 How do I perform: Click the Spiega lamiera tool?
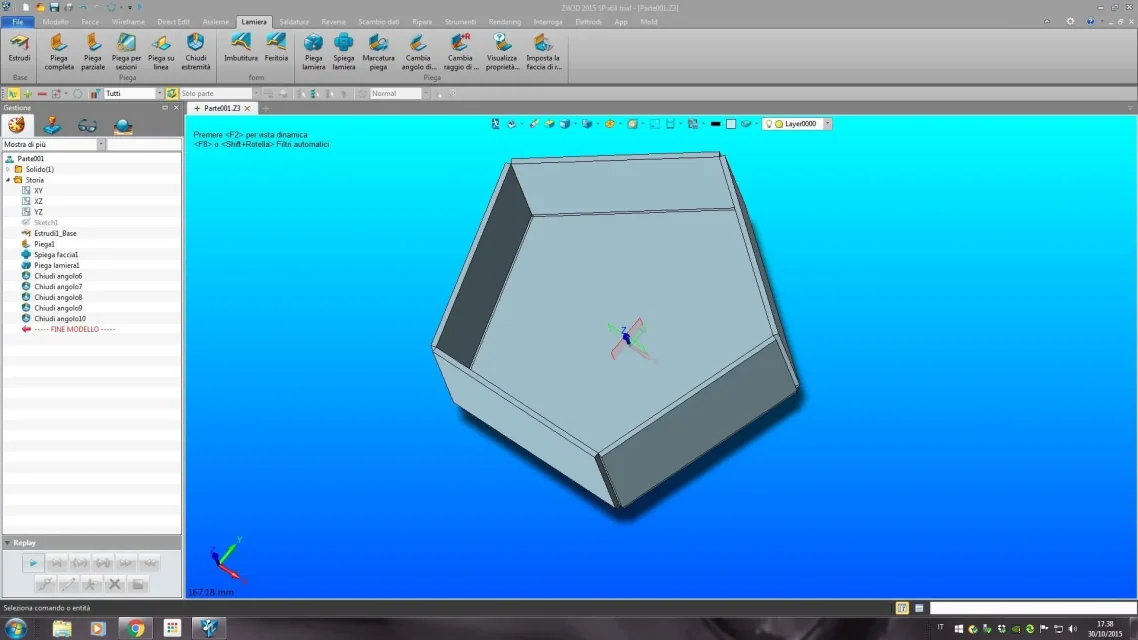click(x=344, y=52)
